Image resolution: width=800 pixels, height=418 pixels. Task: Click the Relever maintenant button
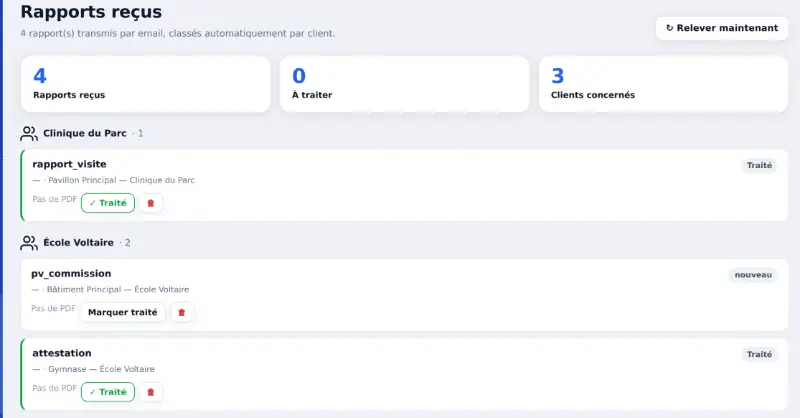click(x=722, y=28)
